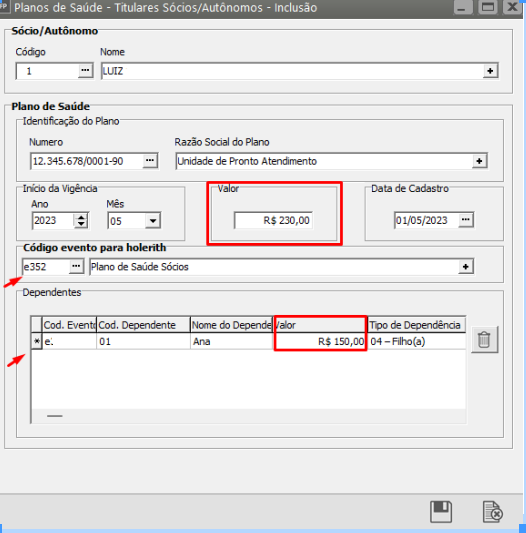Click the plus button beside Razão Social do Plano

[479, 161]
